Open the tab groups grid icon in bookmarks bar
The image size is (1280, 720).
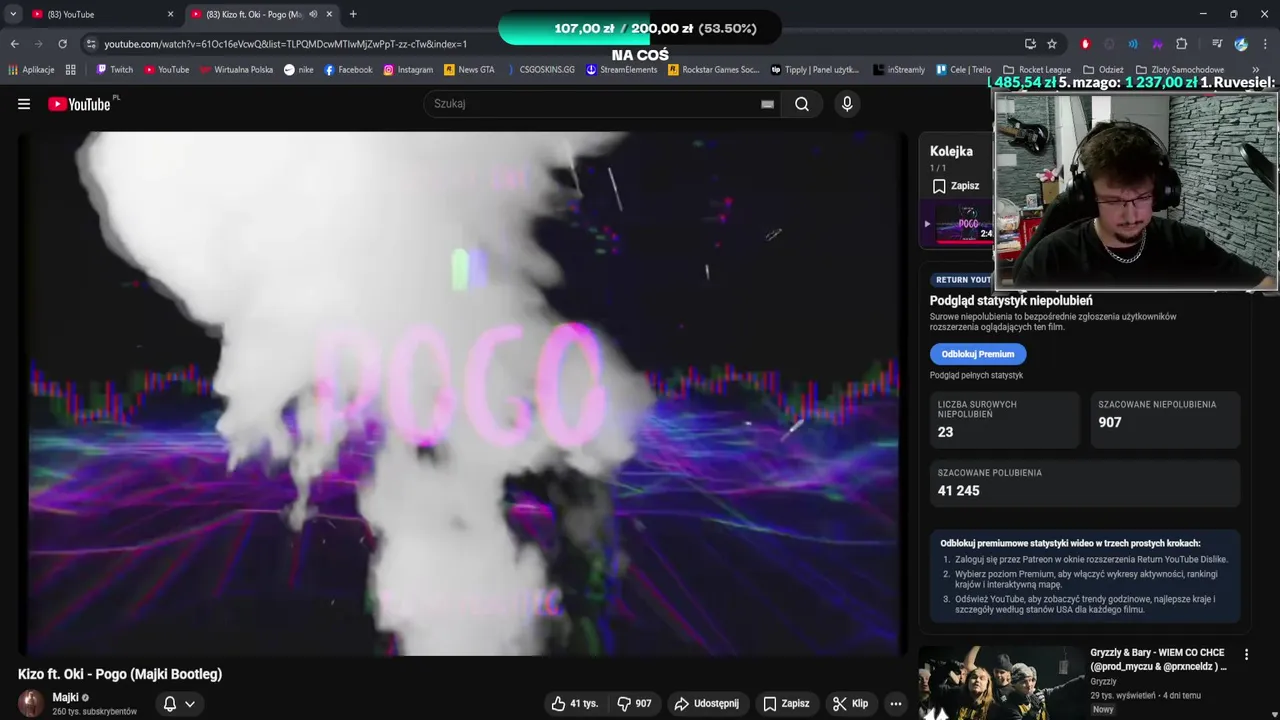click(x=70, y=70)
